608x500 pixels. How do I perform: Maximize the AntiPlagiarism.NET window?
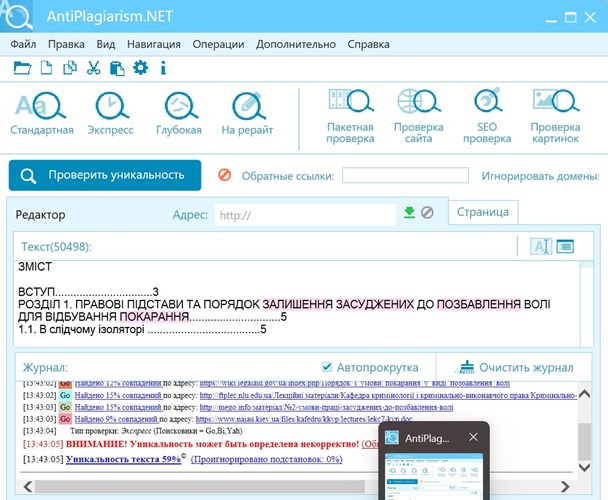[x=570, y=17]
